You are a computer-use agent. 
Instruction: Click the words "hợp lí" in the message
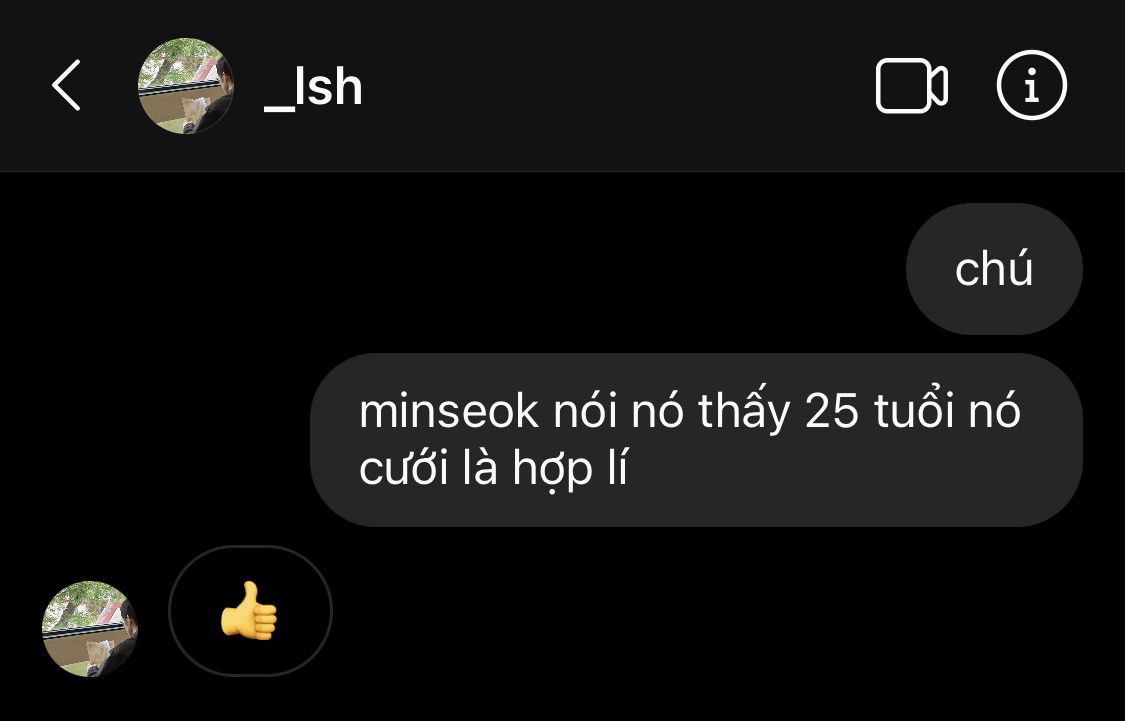click(570, 471)
